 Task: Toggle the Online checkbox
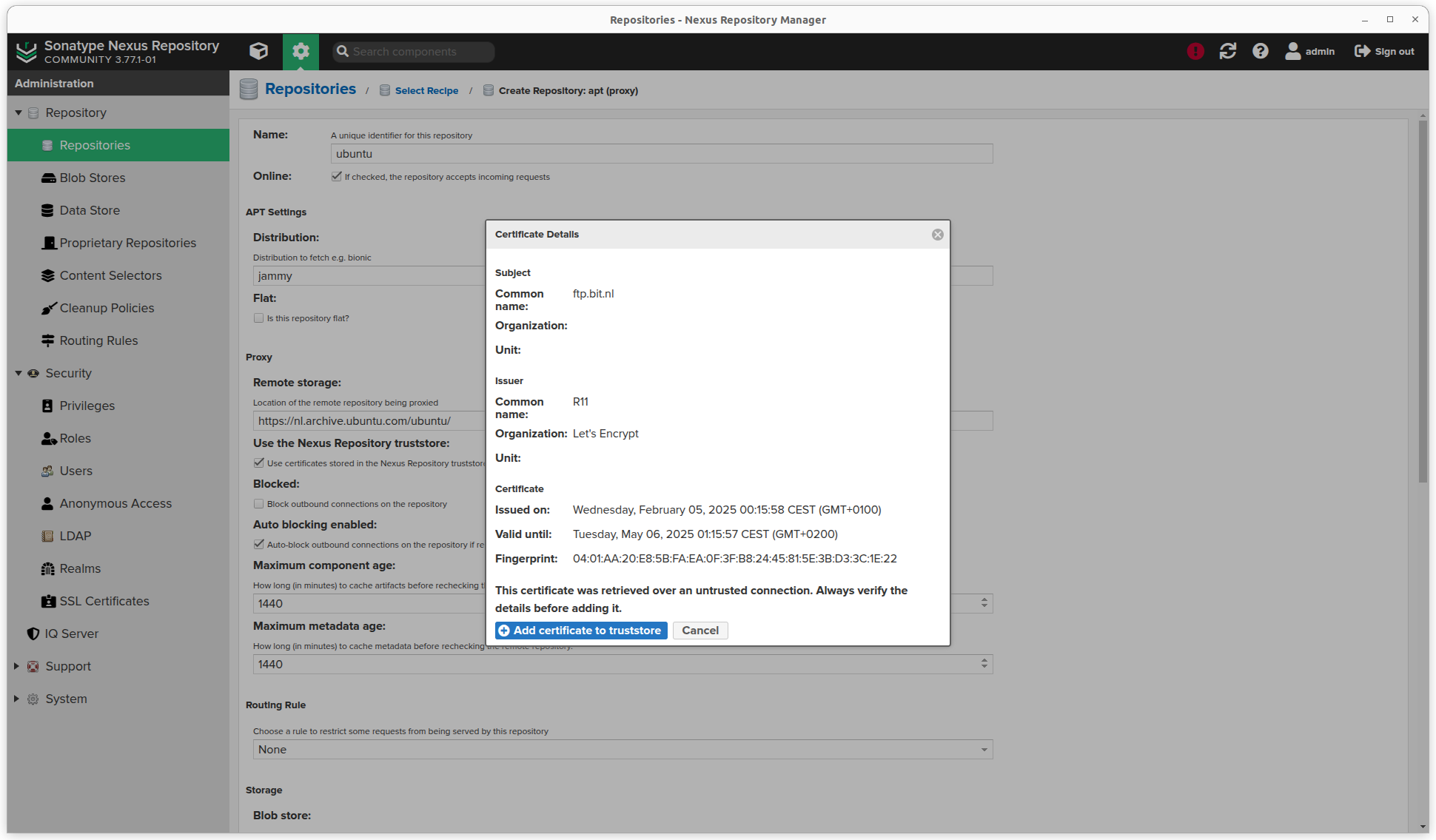click(337, 176)
